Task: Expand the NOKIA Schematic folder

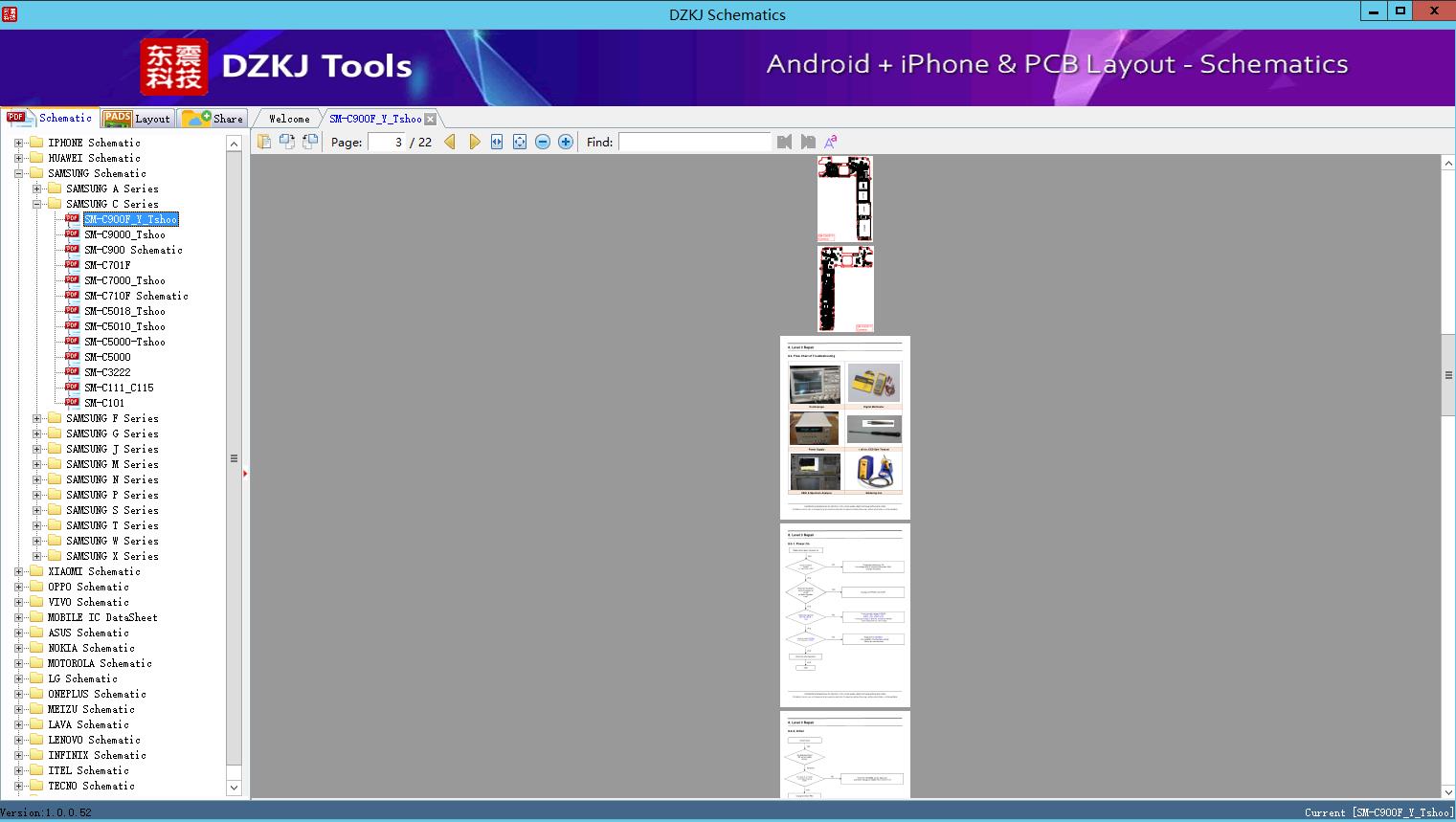Action: coord(18,648)
